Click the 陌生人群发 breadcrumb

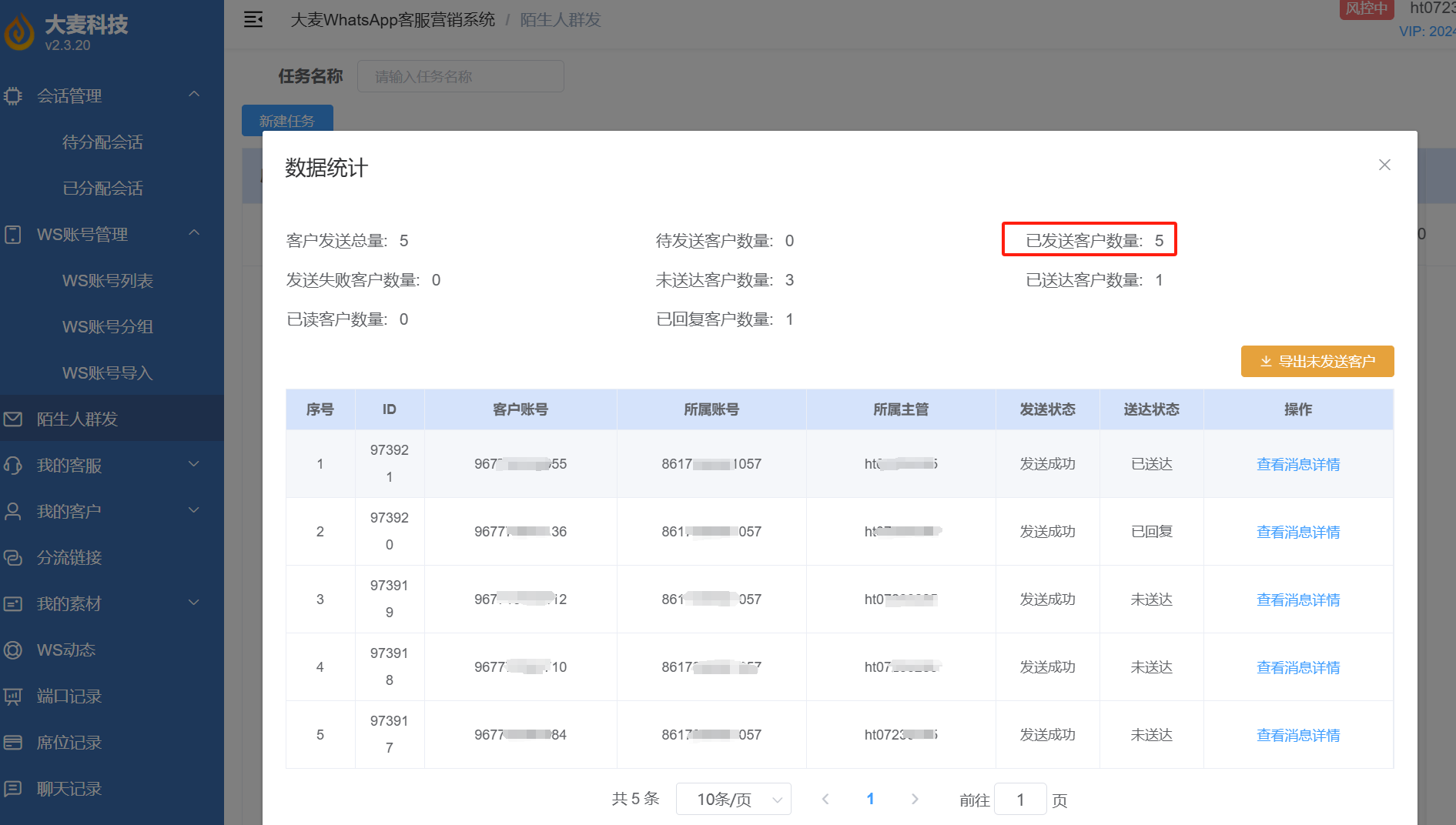[561, 19]
